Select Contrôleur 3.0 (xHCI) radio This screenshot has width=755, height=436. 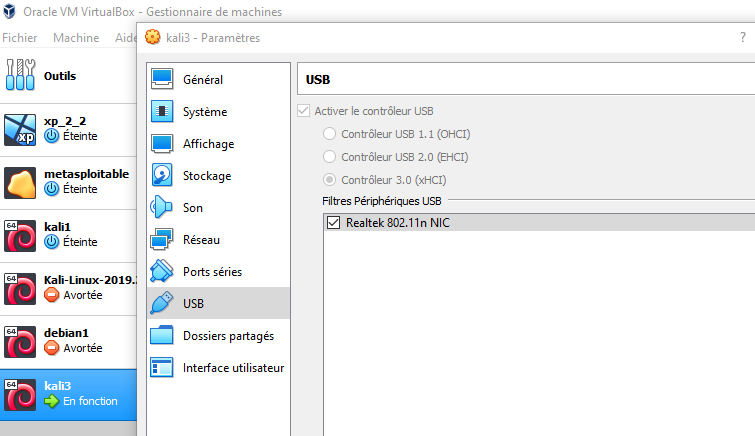coord(329,180)
